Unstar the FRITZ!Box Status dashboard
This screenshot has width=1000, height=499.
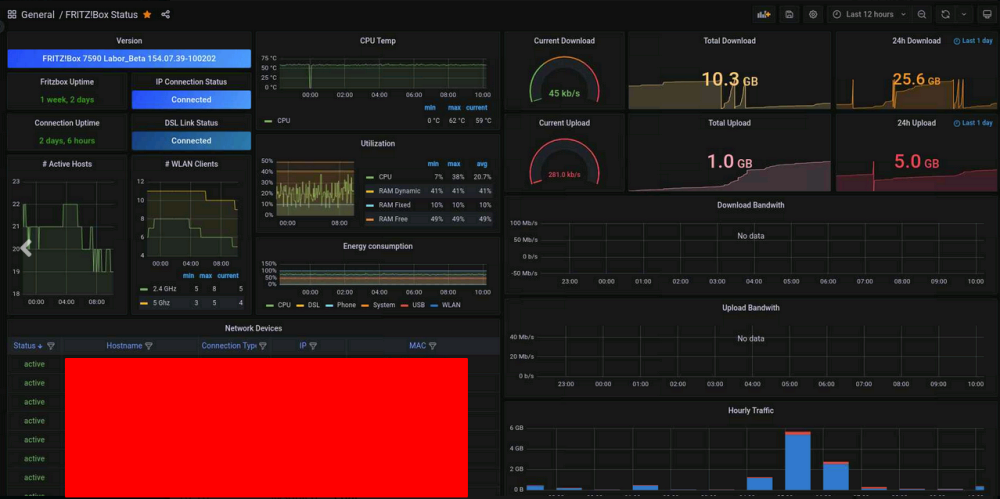pyautogui.click(x=147, y=14)
